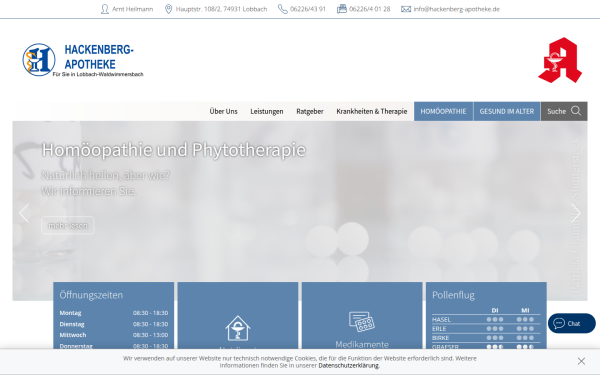Open the Leistungen menu
Viewport: 600px width, 375px height.
(x=267, y=111)
